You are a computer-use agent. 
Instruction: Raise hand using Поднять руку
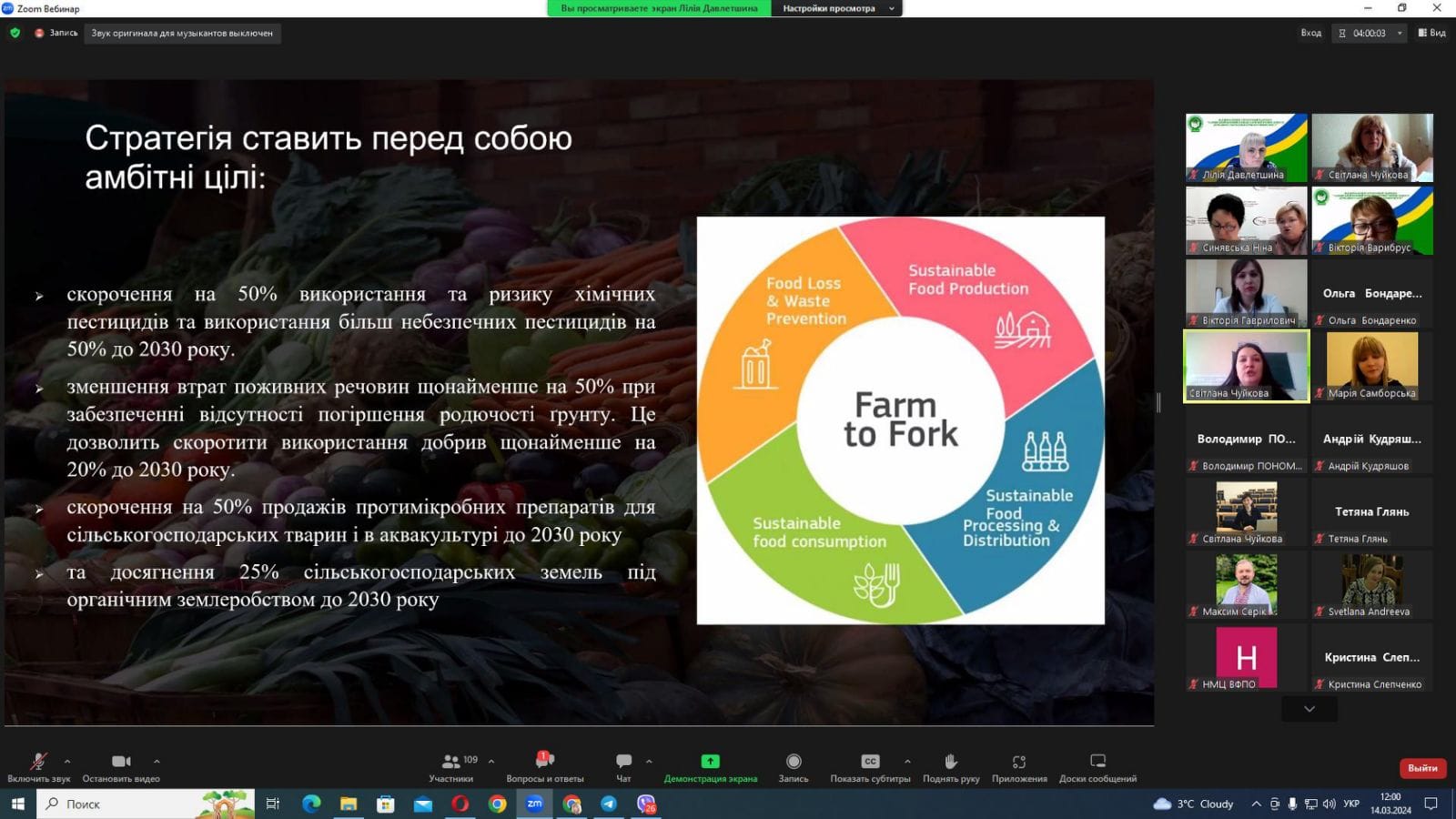coord(951,766)
